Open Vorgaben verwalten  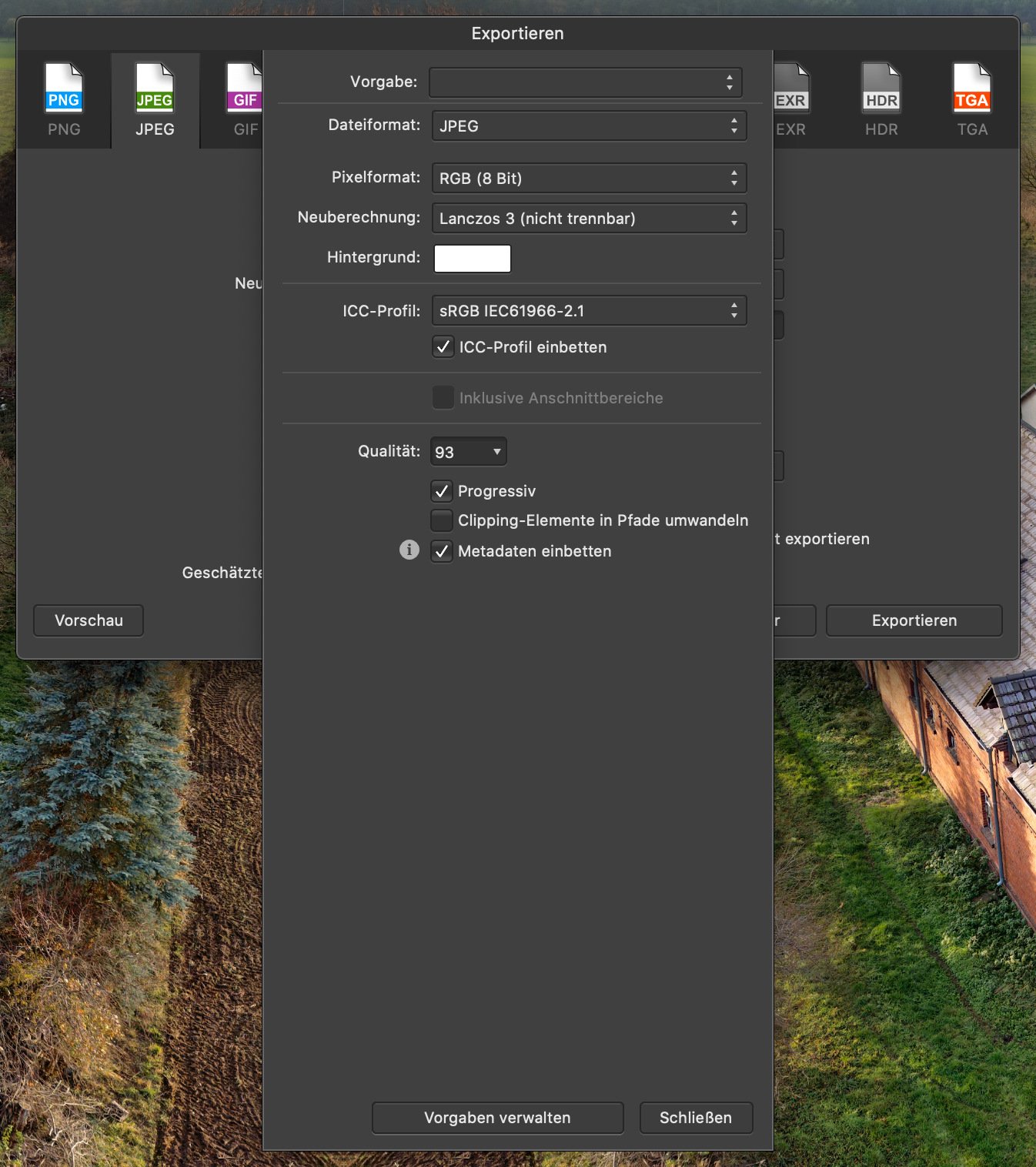tap(498, 1118)
